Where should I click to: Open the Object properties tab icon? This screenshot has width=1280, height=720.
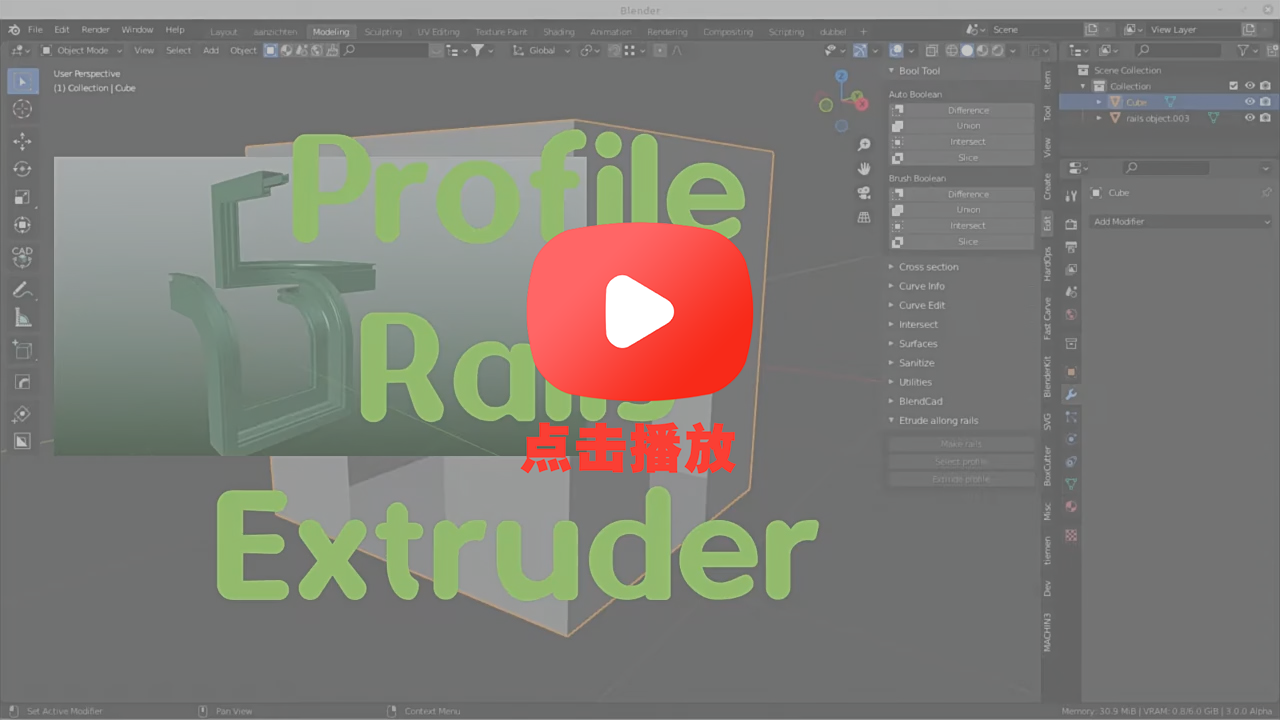1071,371
